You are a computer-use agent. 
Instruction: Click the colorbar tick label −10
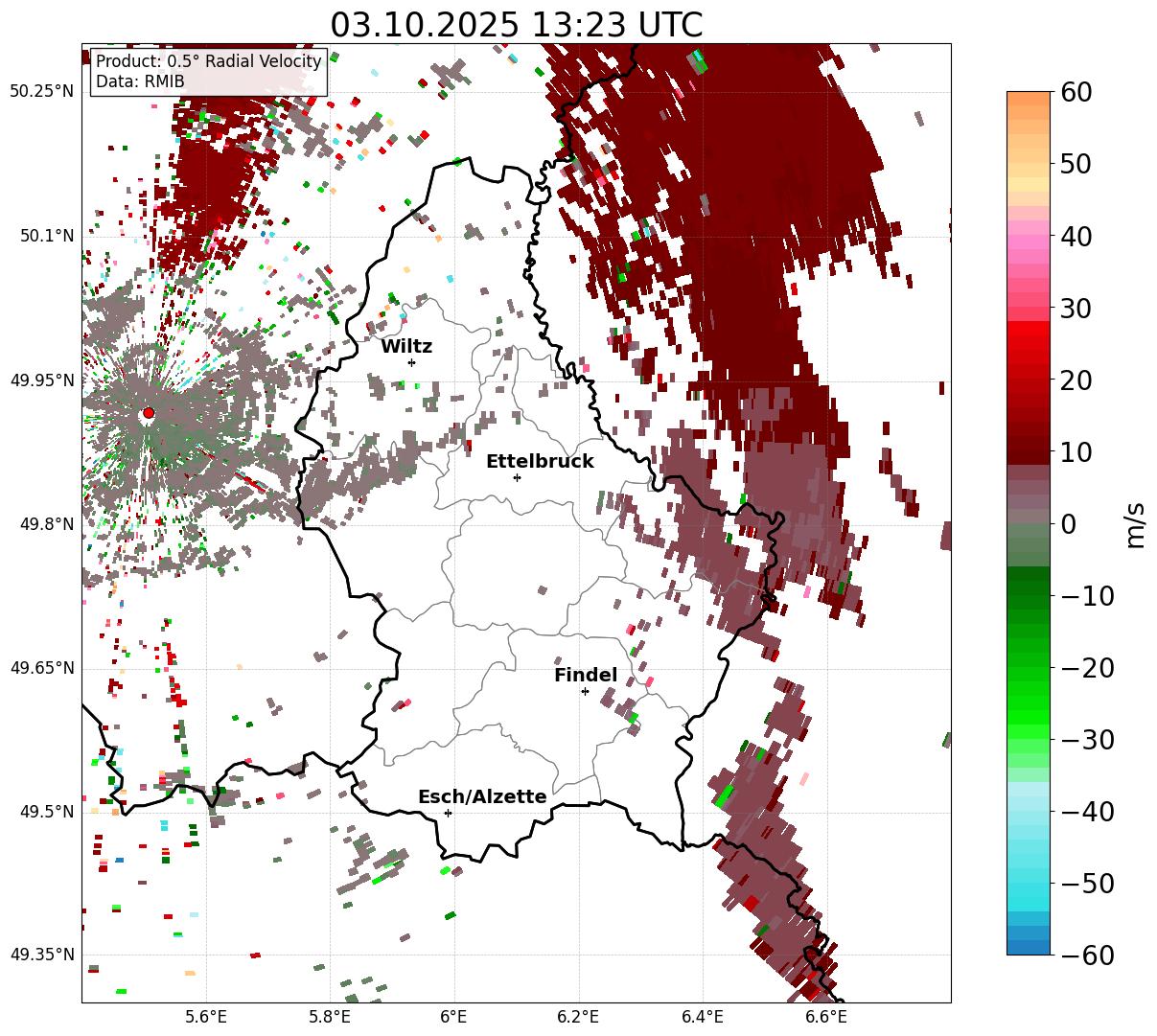[x=1088, y=595]
